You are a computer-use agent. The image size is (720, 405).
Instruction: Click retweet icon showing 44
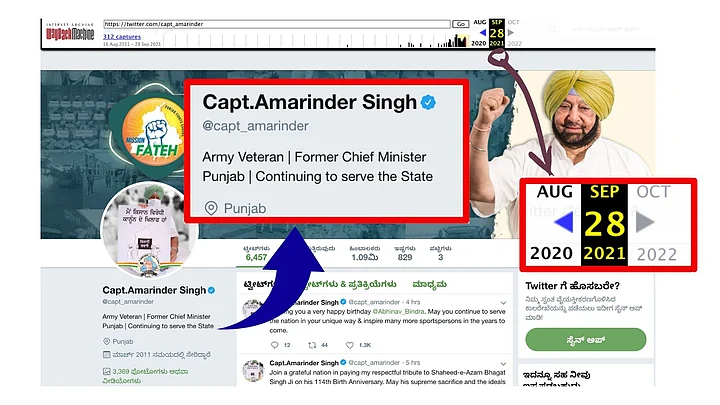(312, 345)
